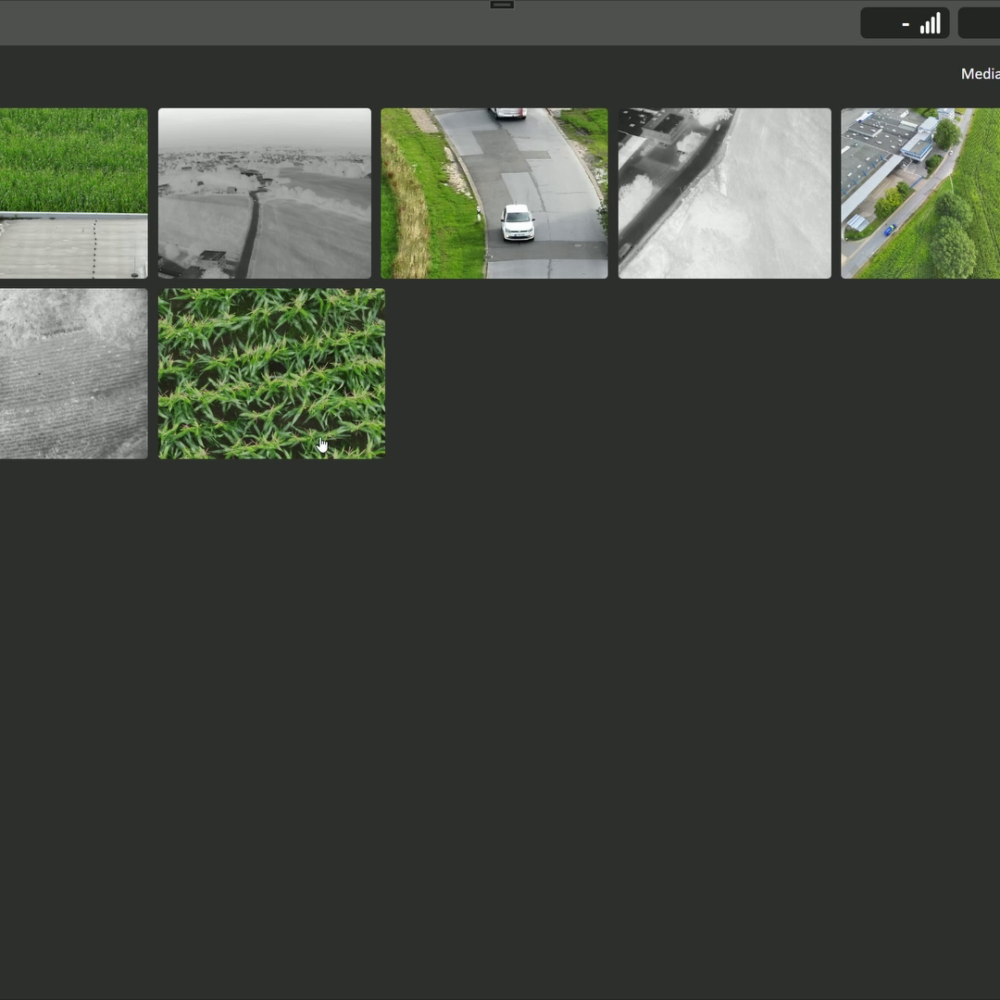Click the gray car at the road top
Screen dimensions: 1000x1000
(508, 113)
